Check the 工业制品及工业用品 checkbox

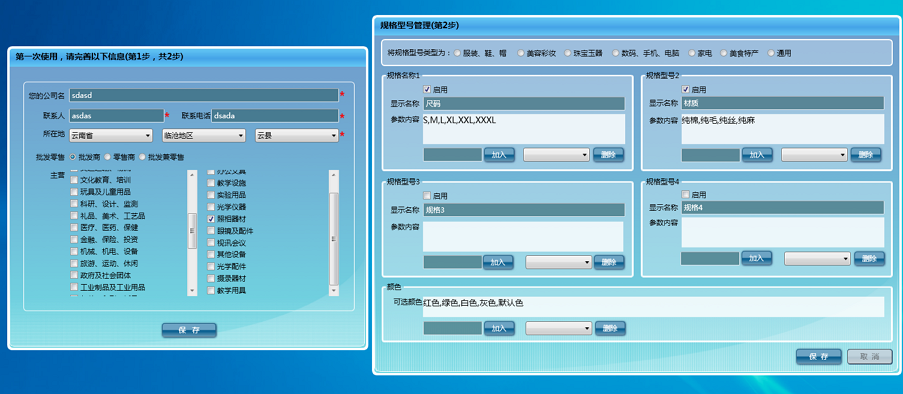[74, 287]
